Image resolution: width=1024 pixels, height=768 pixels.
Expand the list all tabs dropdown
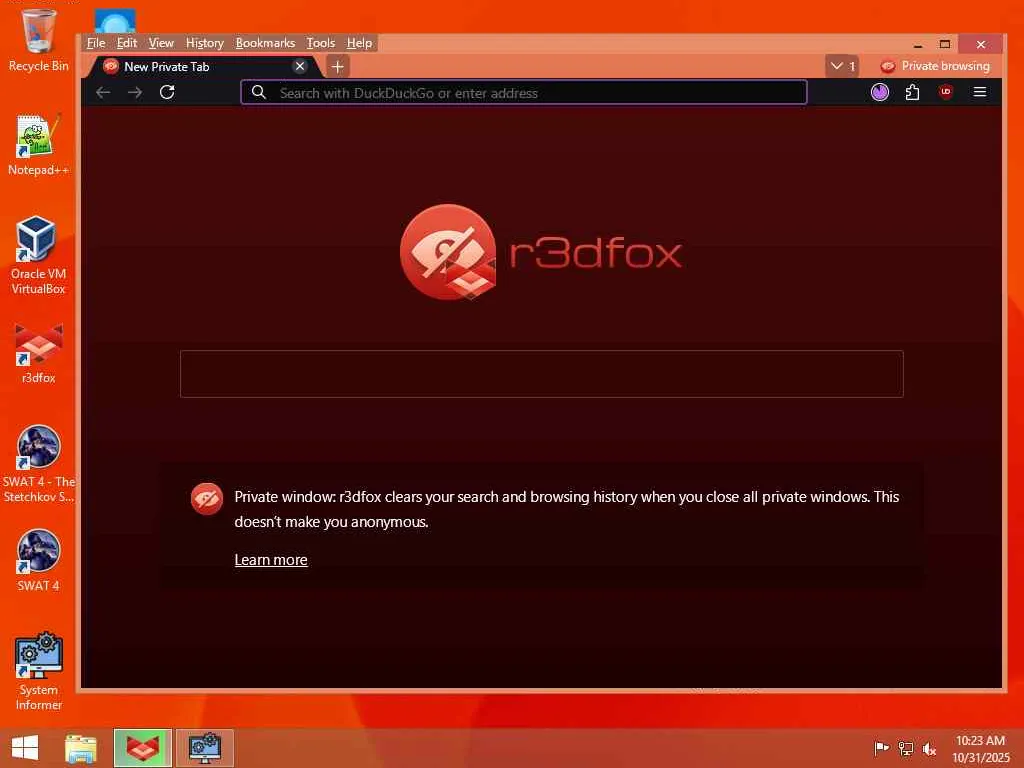[x=842, y=66]
